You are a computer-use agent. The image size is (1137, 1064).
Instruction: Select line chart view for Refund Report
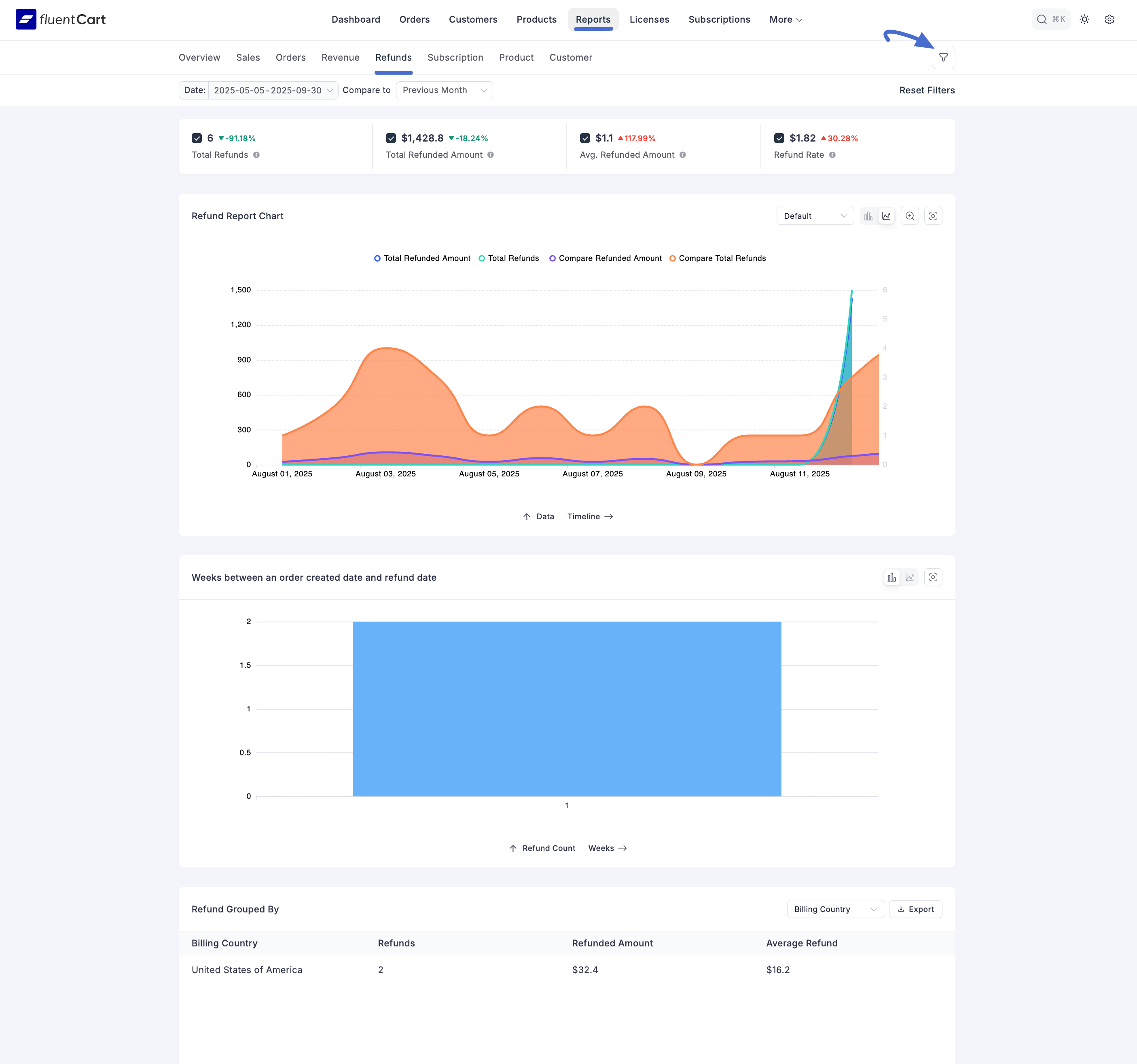[886, 216]
